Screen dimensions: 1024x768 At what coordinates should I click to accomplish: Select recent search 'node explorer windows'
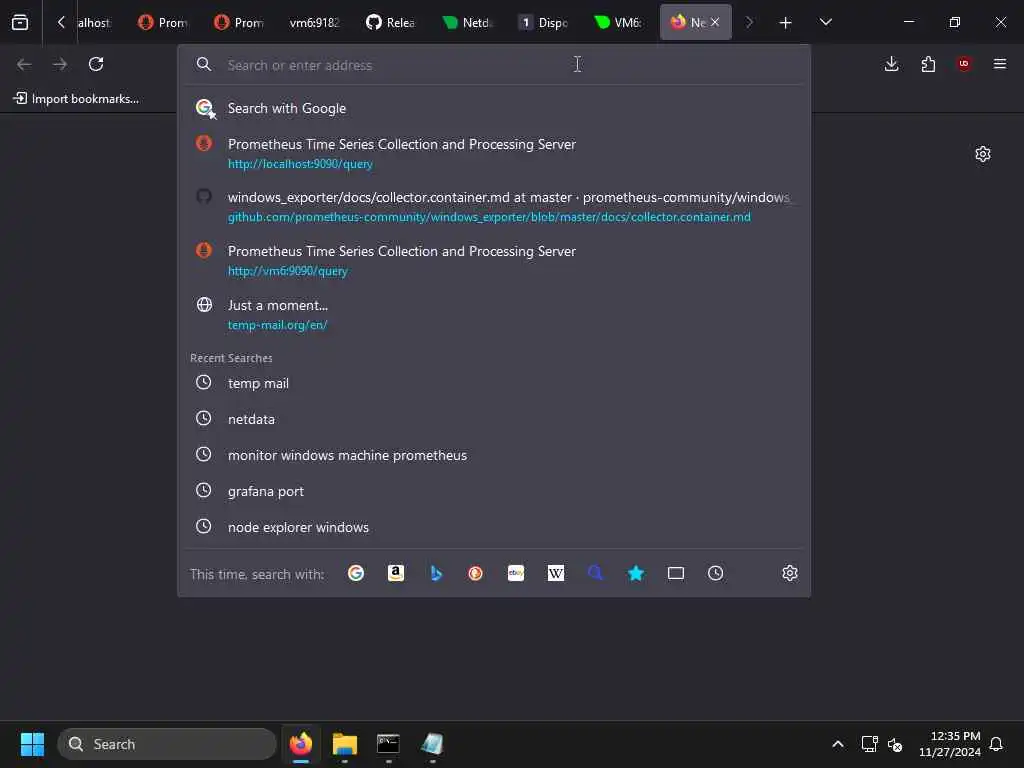[494, 527]
